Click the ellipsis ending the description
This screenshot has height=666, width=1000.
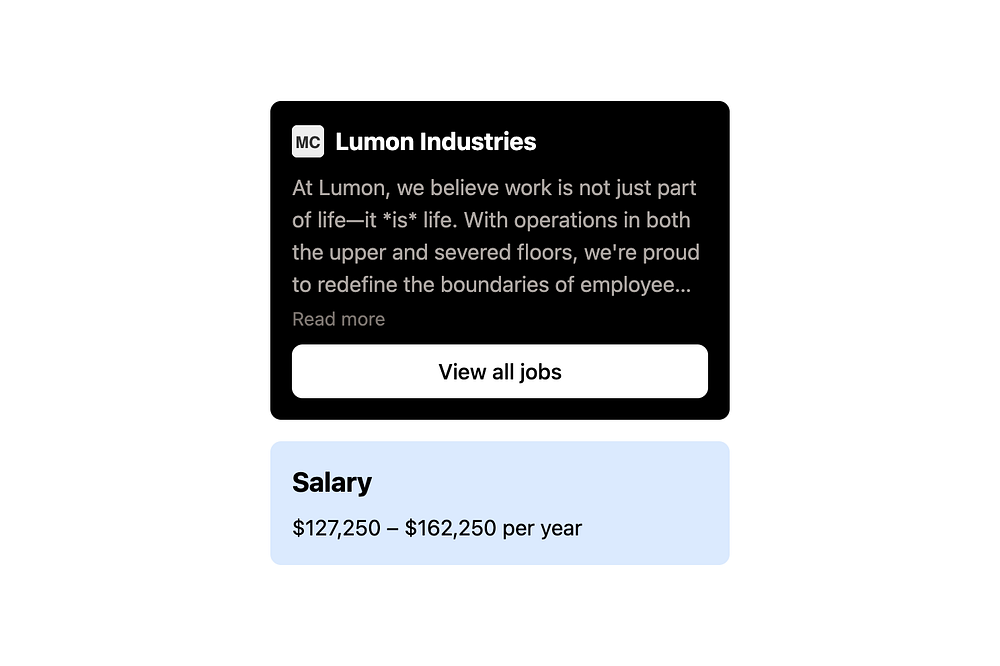(683, 285)
